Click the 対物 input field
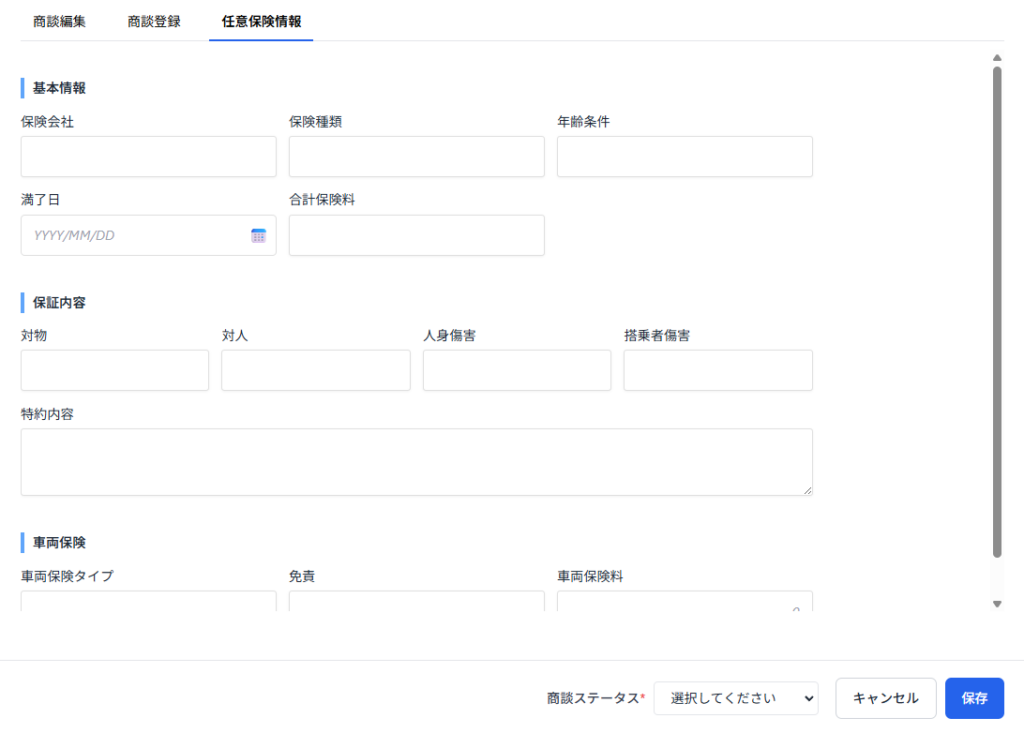 (114, 370)
